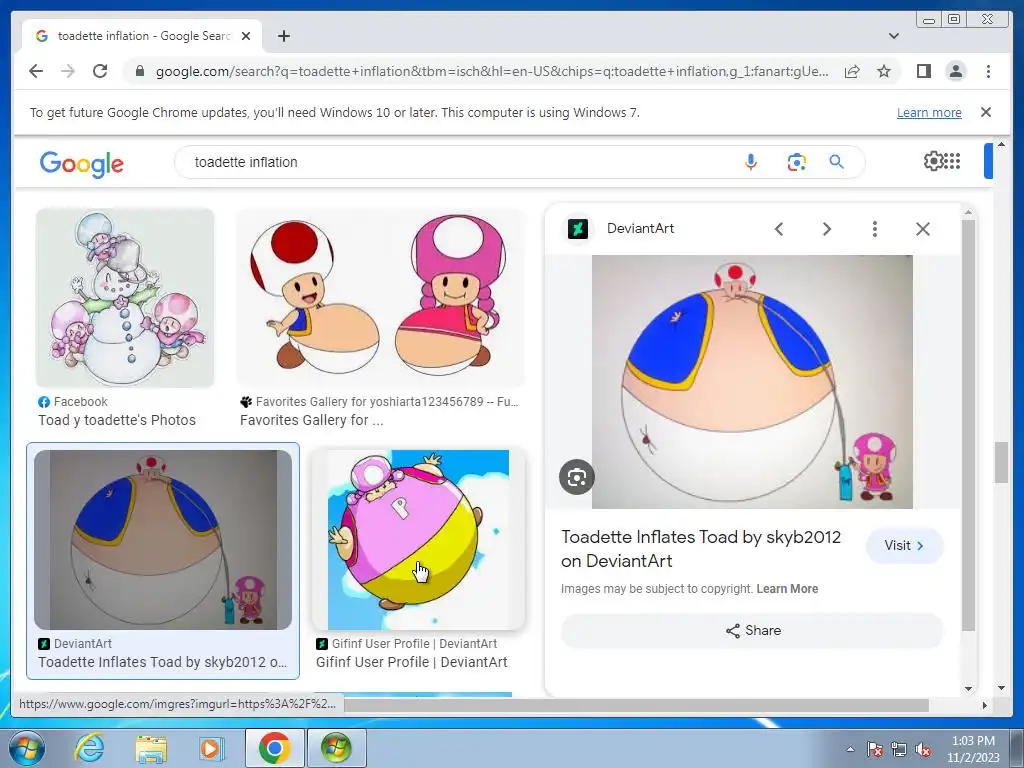Close the toadette inflation tab

click(246, 36)
